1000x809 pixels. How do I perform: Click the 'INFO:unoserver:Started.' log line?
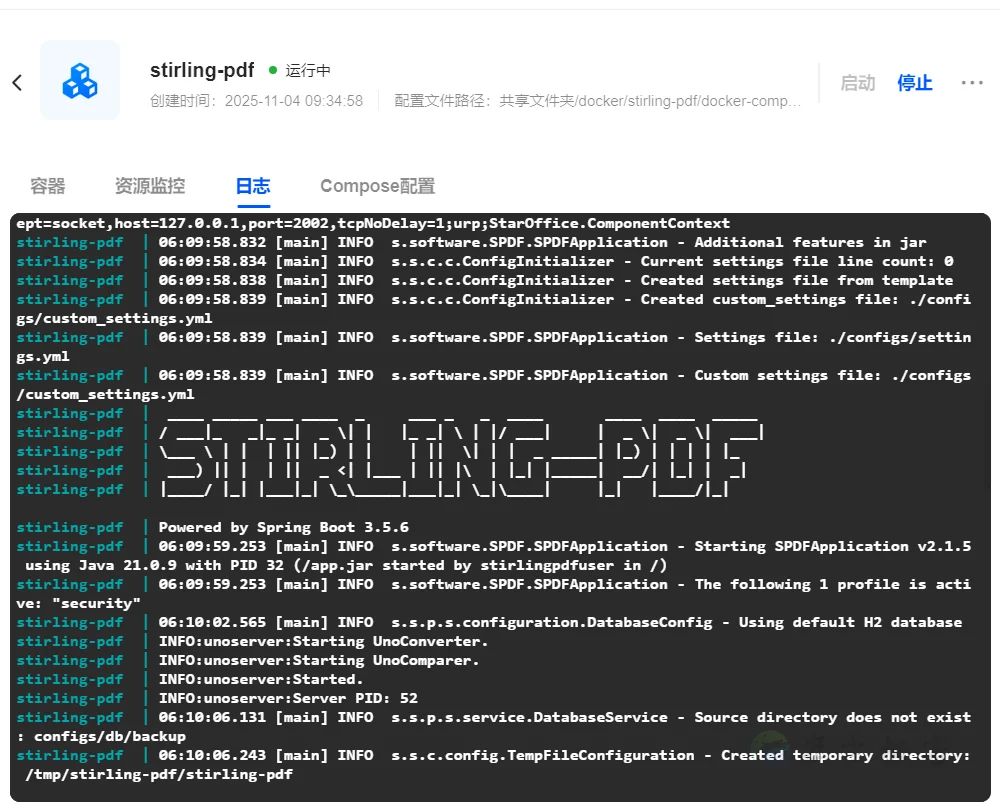(259, 679)
